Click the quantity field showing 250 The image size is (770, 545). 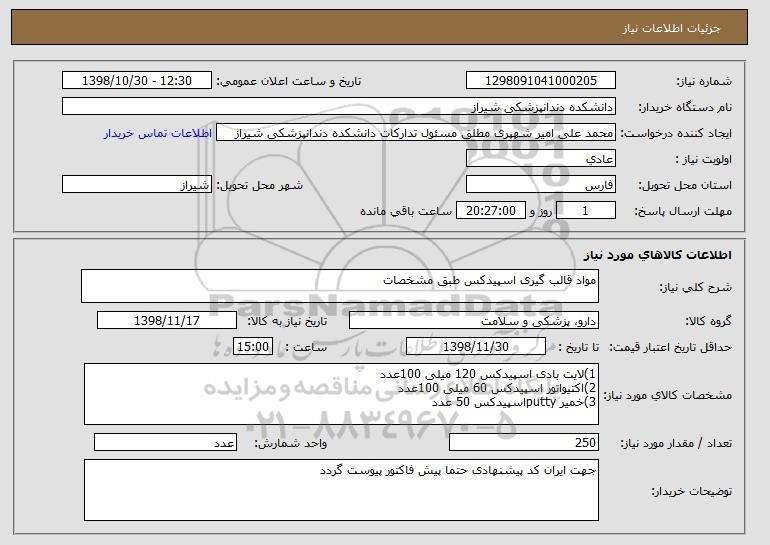coord(524,442)
